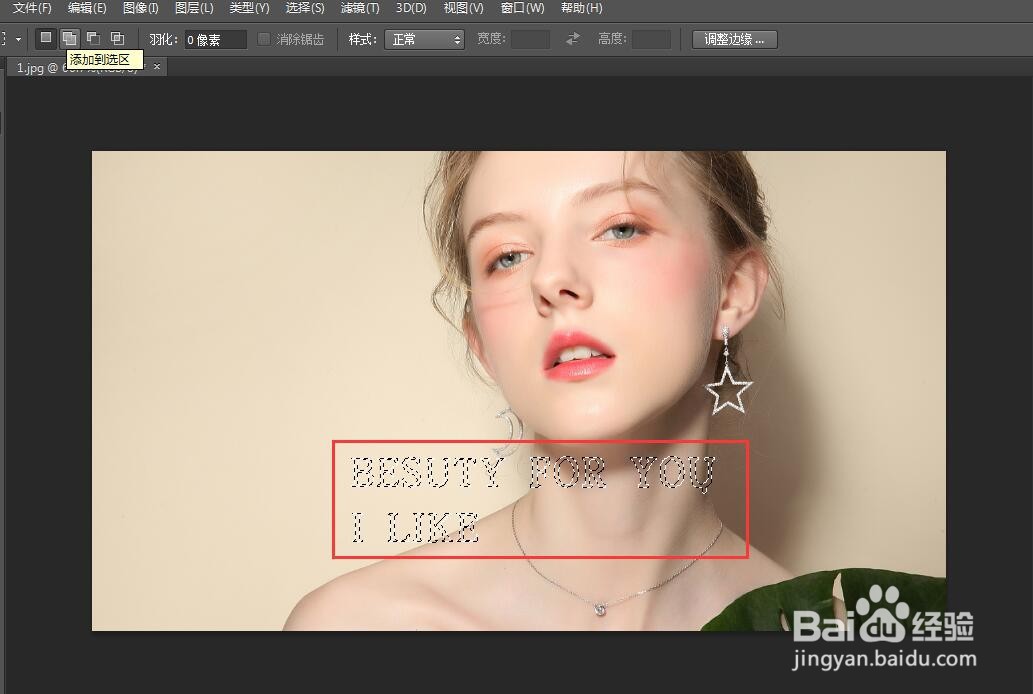The image size is (1033, 694).
Task: Open the 滤镜(T) menu
Action: point(360,8)
